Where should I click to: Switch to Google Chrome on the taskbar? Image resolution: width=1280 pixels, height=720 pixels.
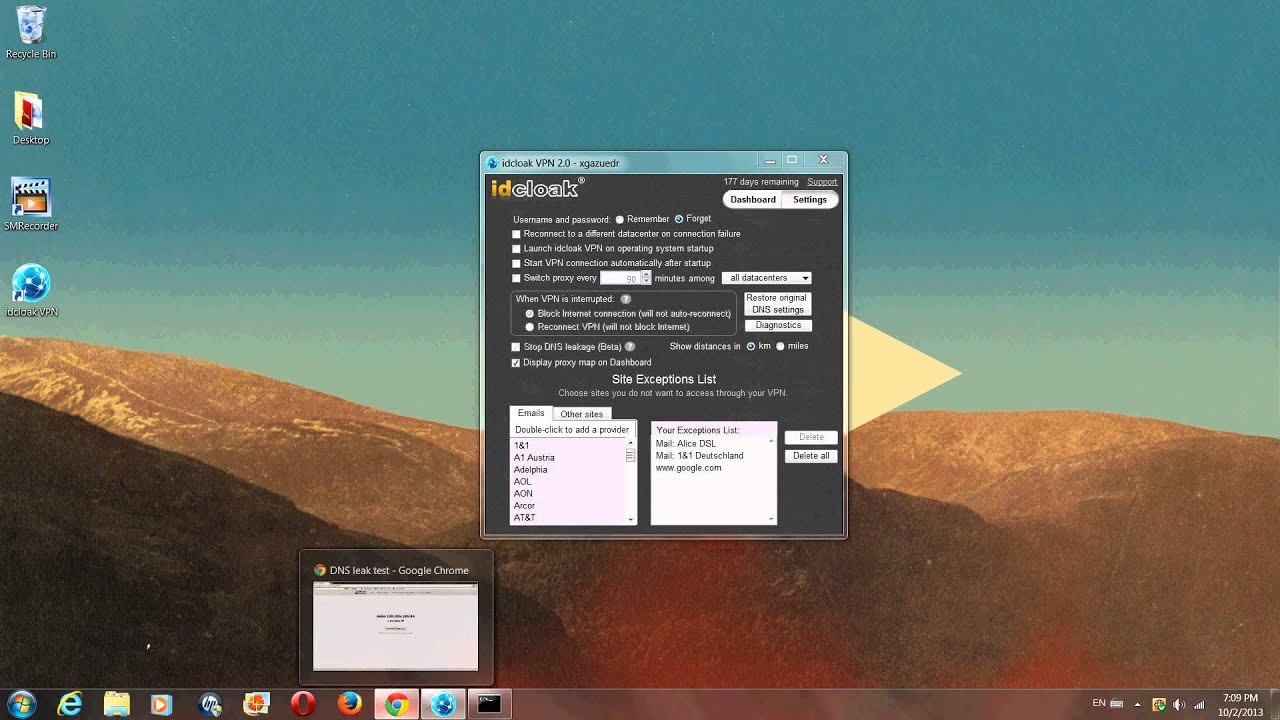(397, 704)
